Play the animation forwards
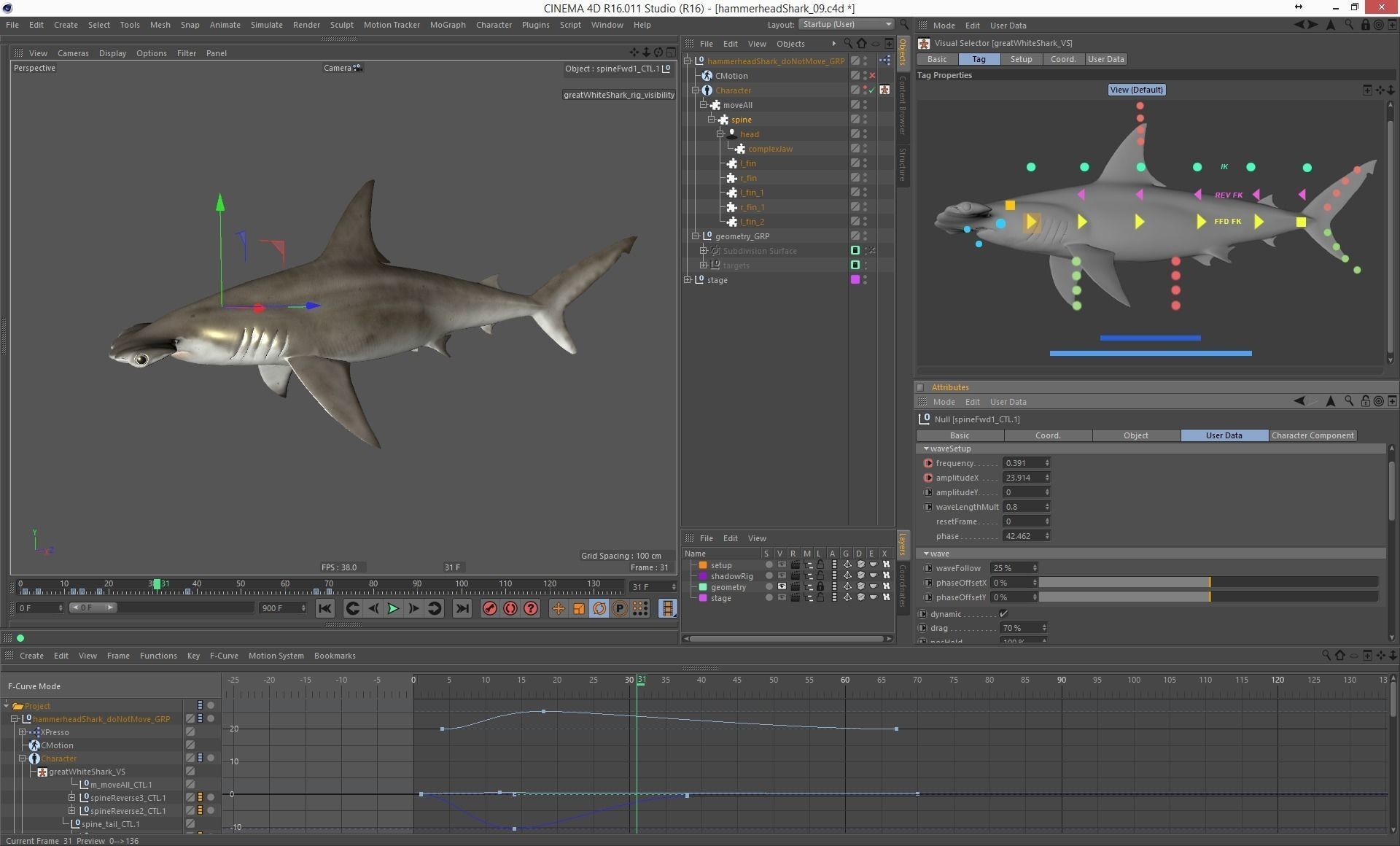 click(x=393, y=608)
